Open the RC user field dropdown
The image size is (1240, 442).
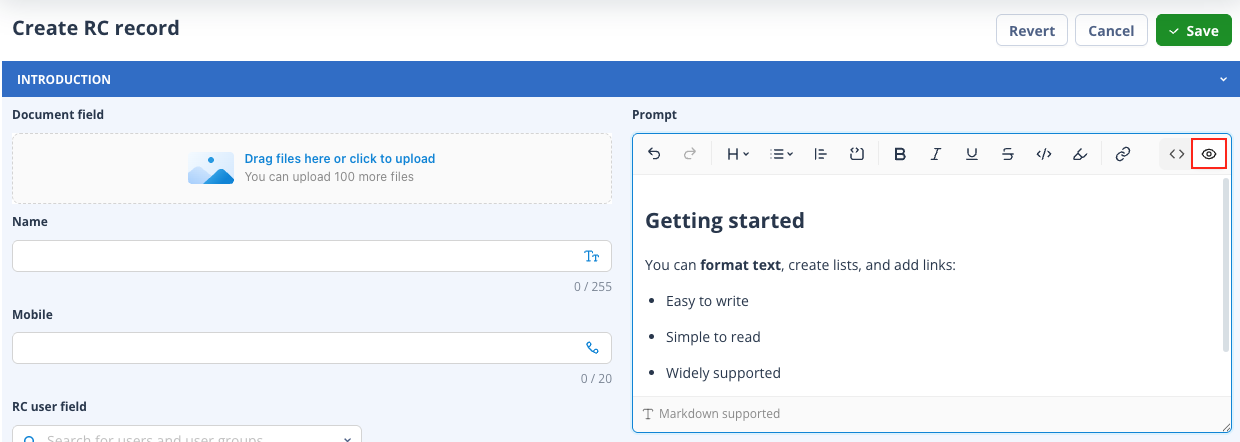point(187,434)
